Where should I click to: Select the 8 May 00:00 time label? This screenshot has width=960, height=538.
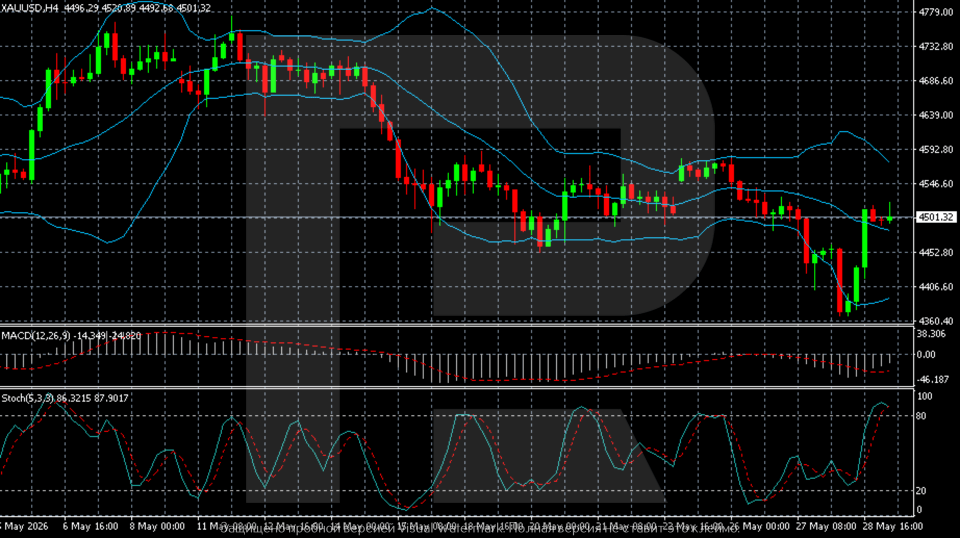(157, 526)
